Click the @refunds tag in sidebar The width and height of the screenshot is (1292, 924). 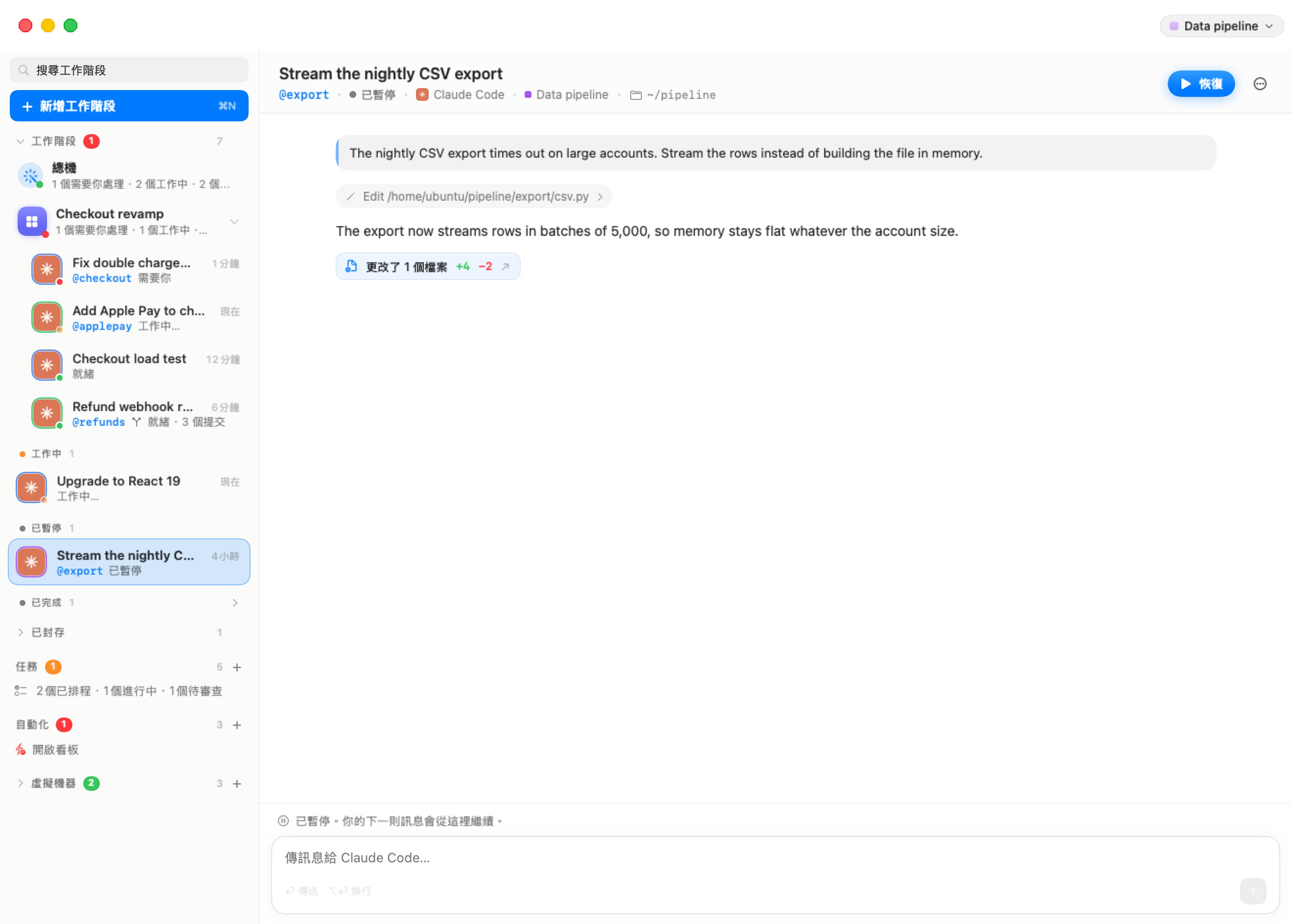click(98, 422)
